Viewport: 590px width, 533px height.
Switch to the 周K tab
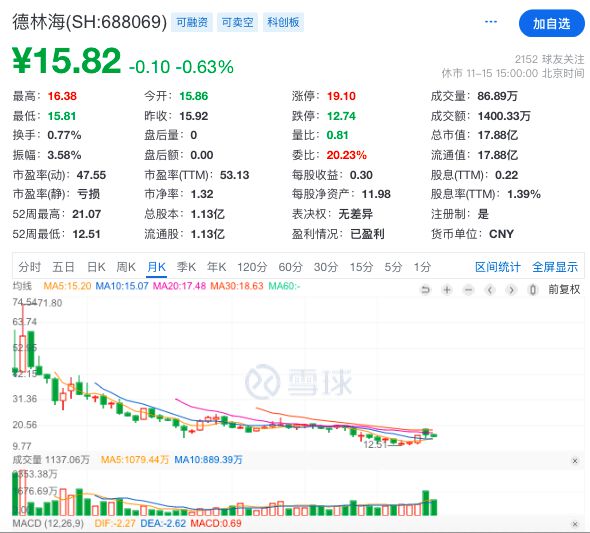coord(126,267)
